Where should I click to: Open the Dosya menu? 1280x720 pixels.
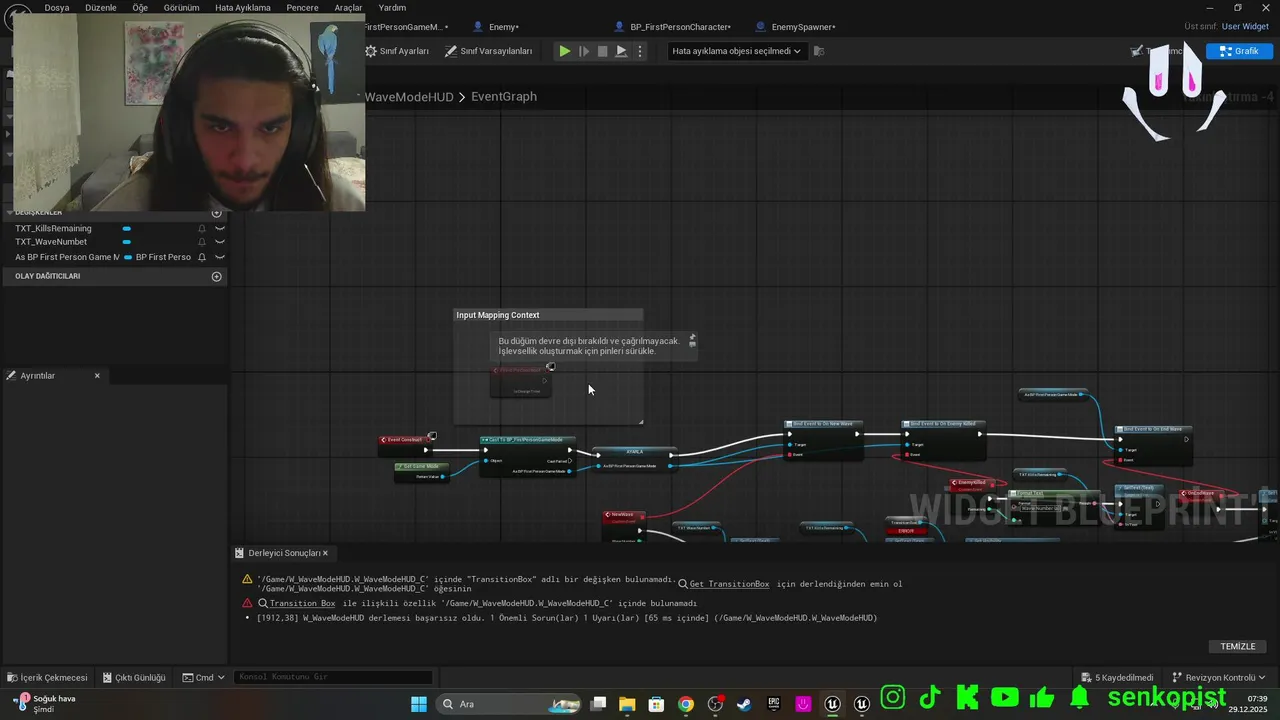pos(57,7)
